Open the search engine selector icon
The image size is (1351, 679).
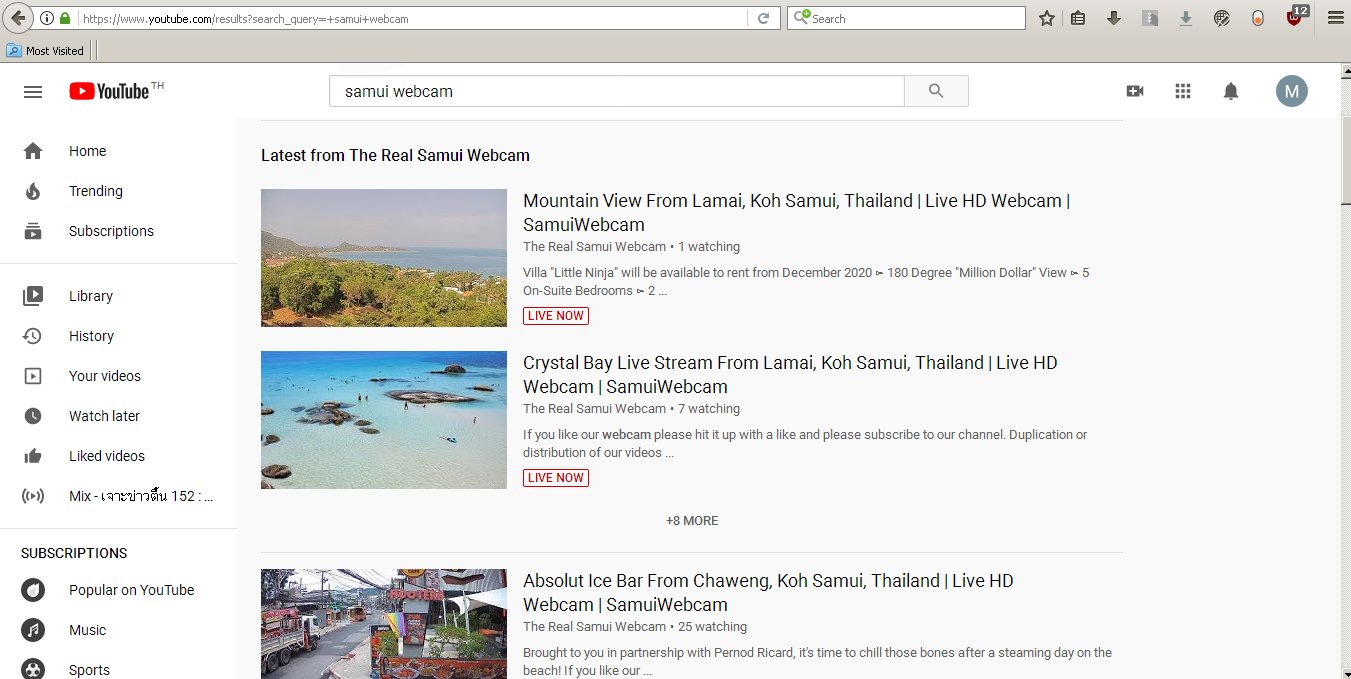[x=802, y=18]
